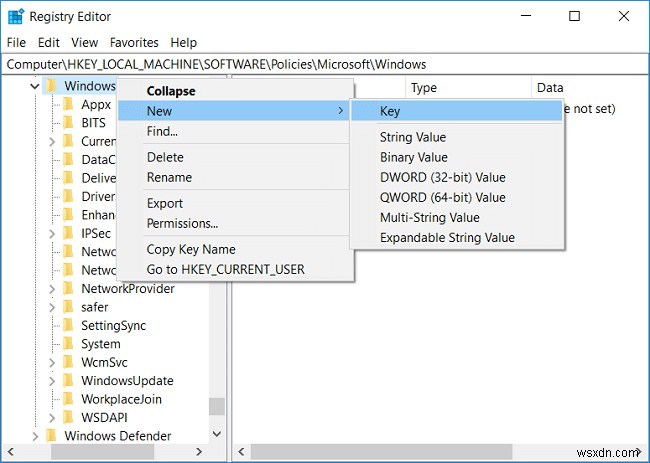
Task: Click the WcmSvc folder icon
Action: tap(68, 362)
